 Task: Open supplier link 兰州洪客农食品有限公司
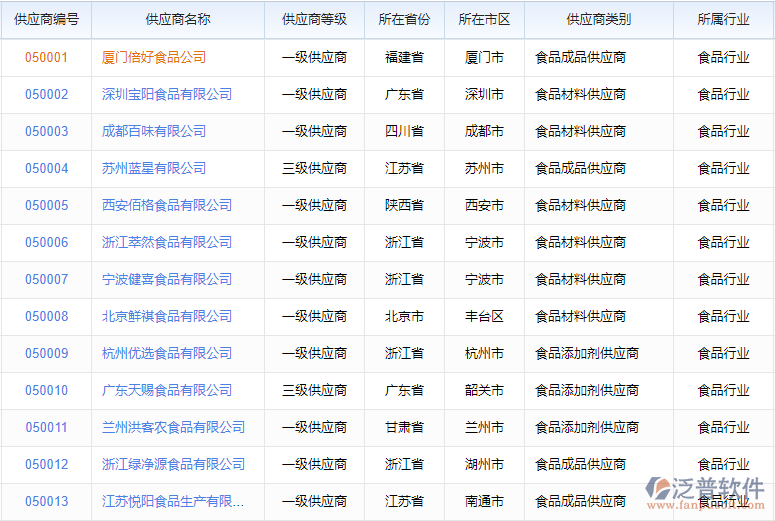click(173, 427)
